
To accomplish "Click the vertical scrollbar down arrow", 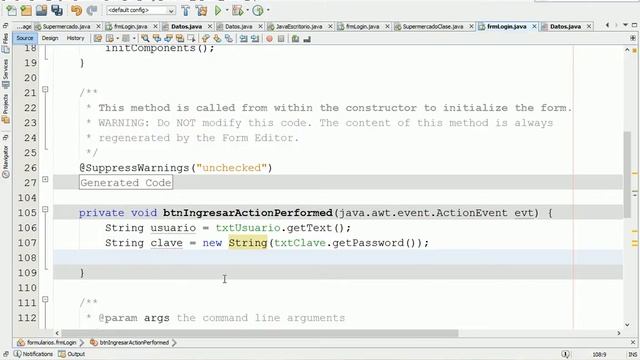I will pyautogui.click(x=627, y=325).
